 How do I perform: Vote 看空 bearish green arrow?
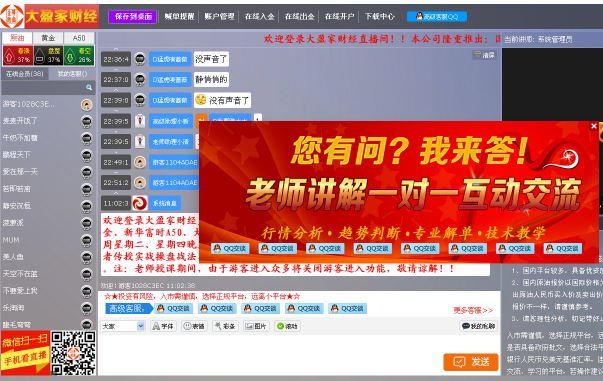(79, 55)
